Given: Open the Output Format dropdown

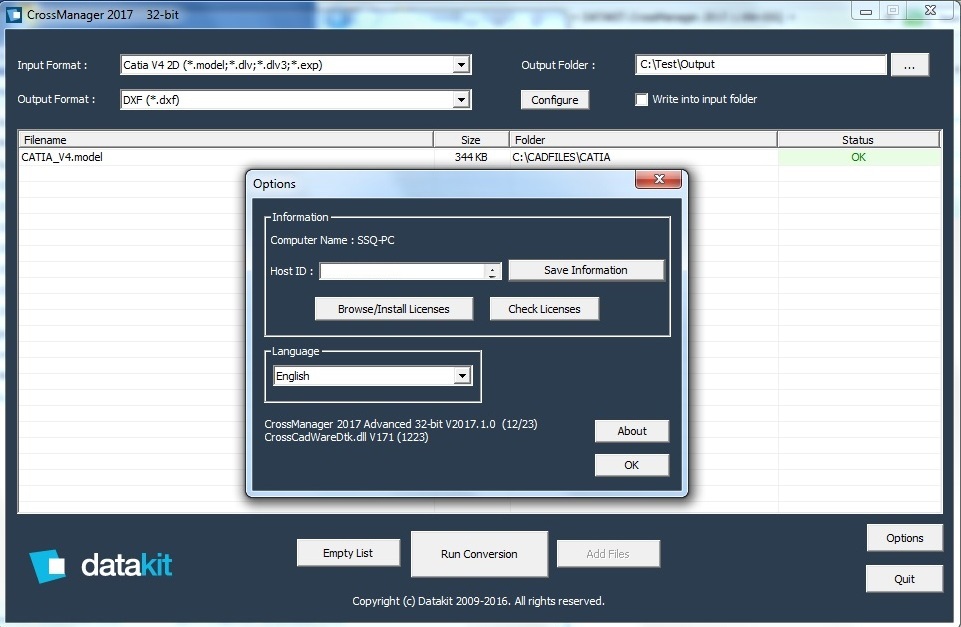Looking at the screenshot, I should (x=462, y=100).
